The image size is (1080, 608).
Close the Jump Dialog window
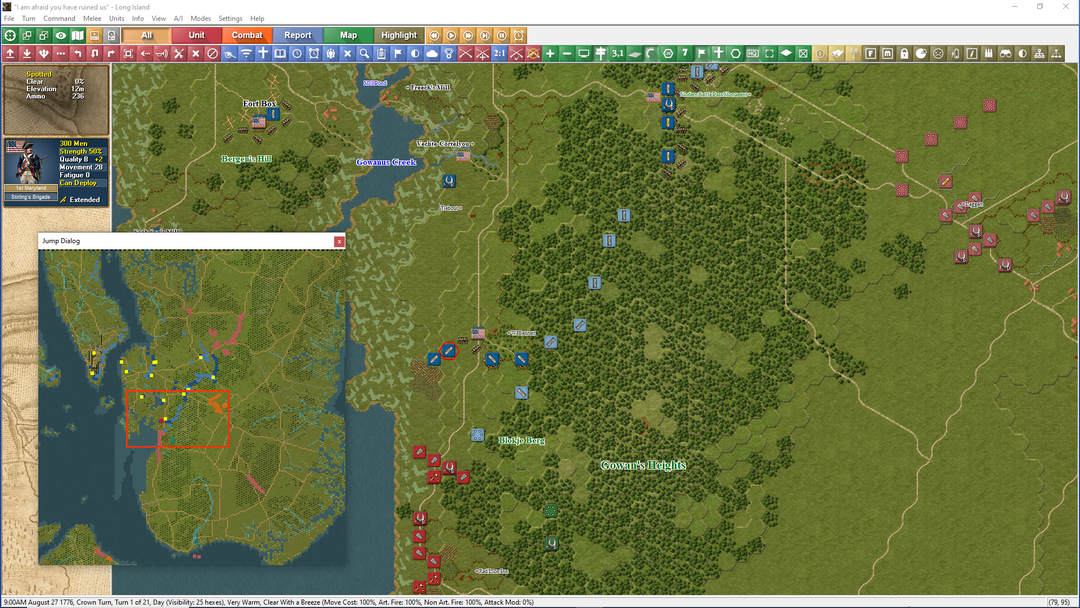[x=339, y=241]
